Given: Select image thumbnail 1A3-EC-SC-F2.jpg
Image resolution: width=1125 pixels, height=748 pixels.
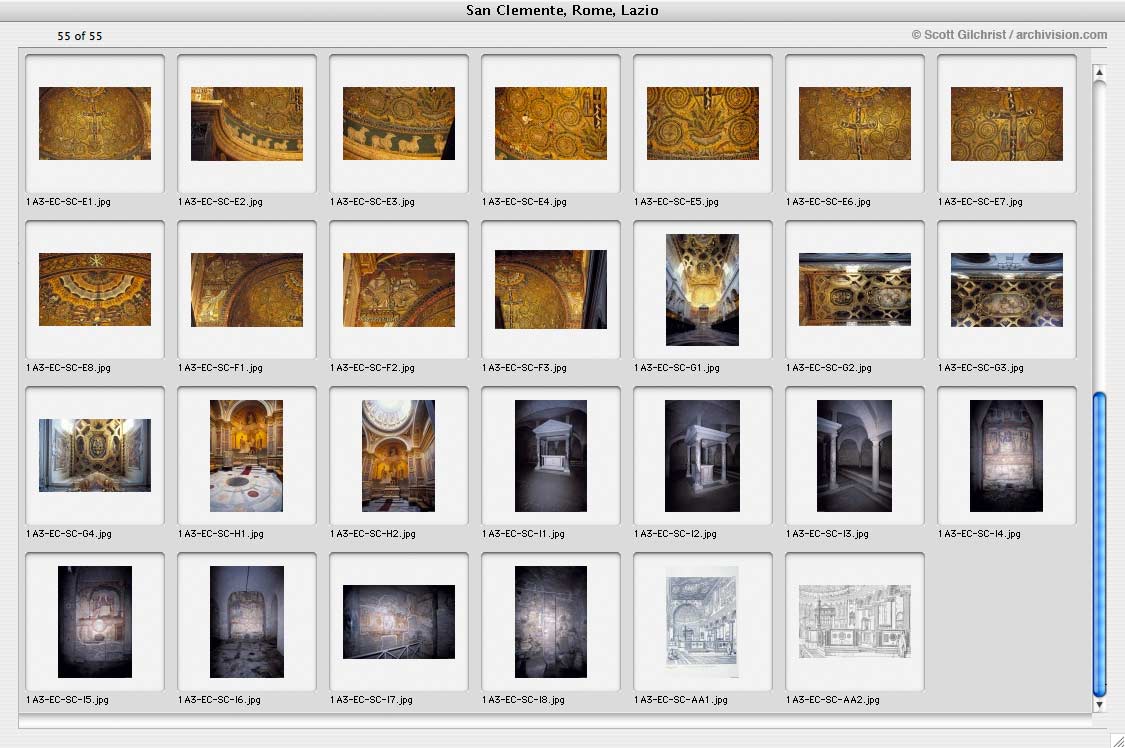Looking at the screenshot, I should 399,290.
